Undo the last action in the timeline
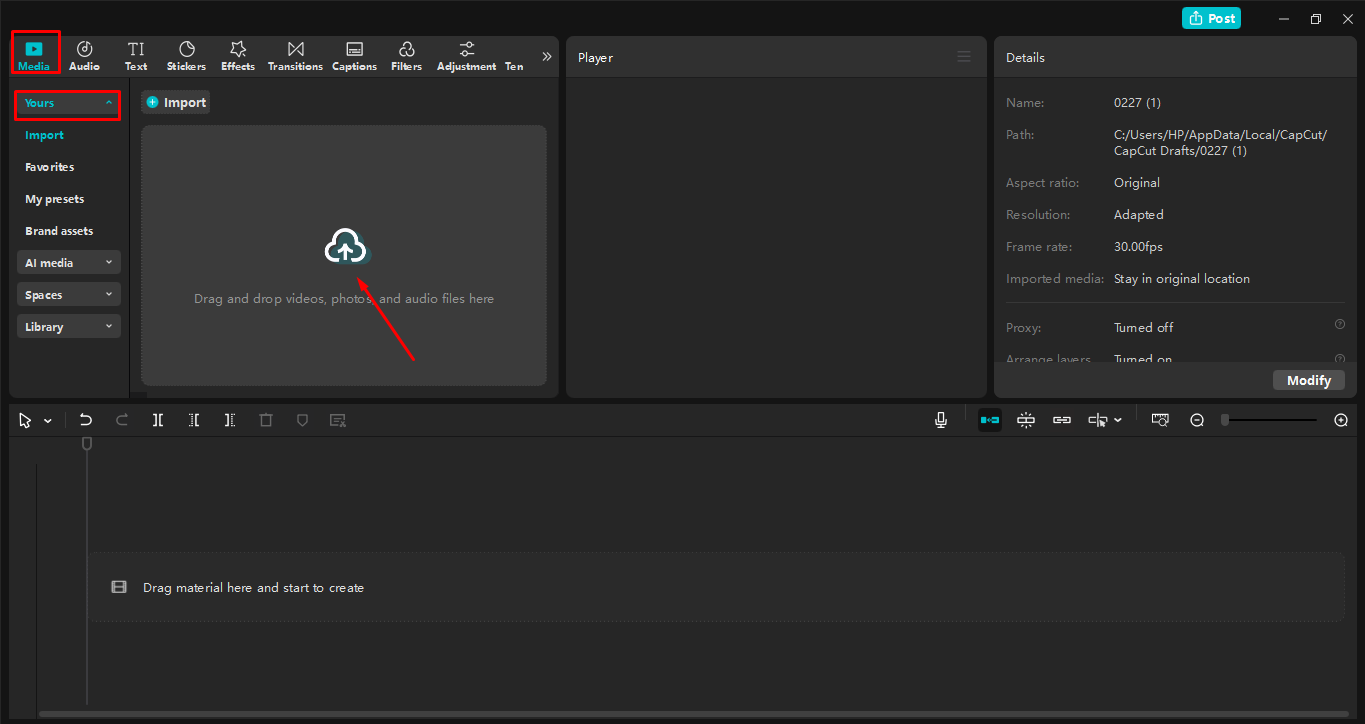1365x724 pixels. pos(86,420)
